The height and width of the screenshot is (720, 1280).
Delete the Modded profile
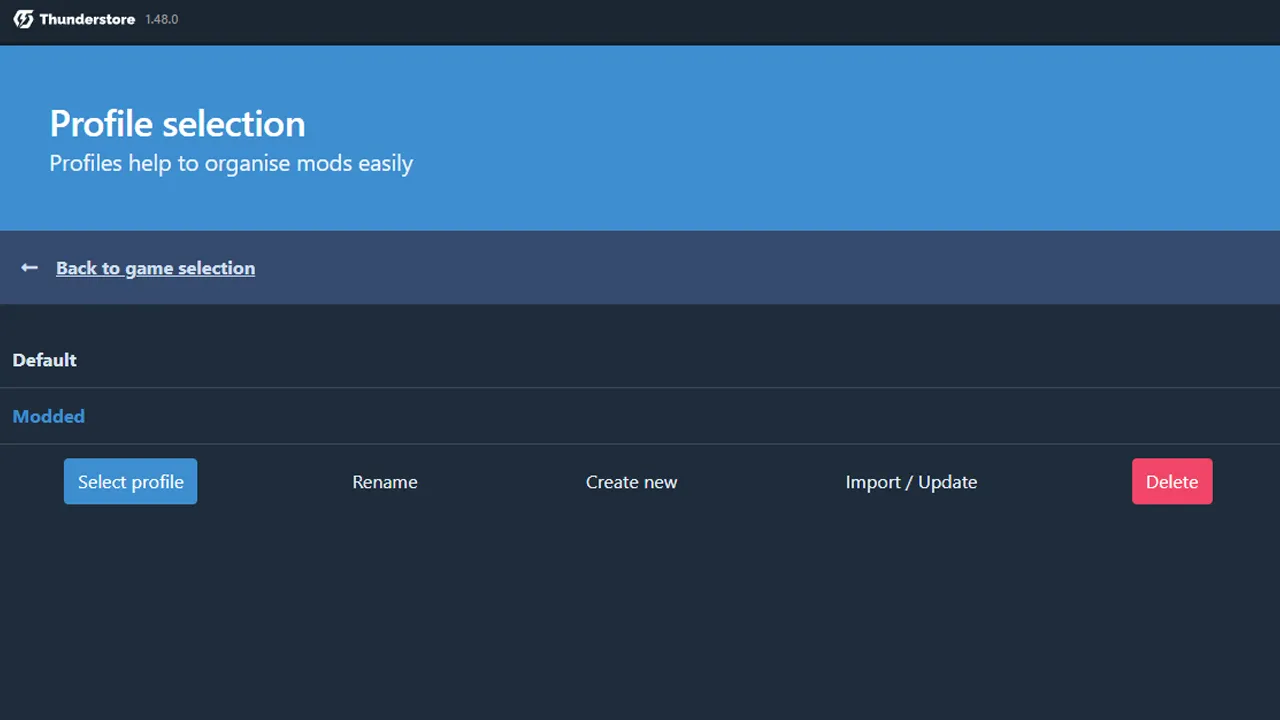(x=1171, y=481)
